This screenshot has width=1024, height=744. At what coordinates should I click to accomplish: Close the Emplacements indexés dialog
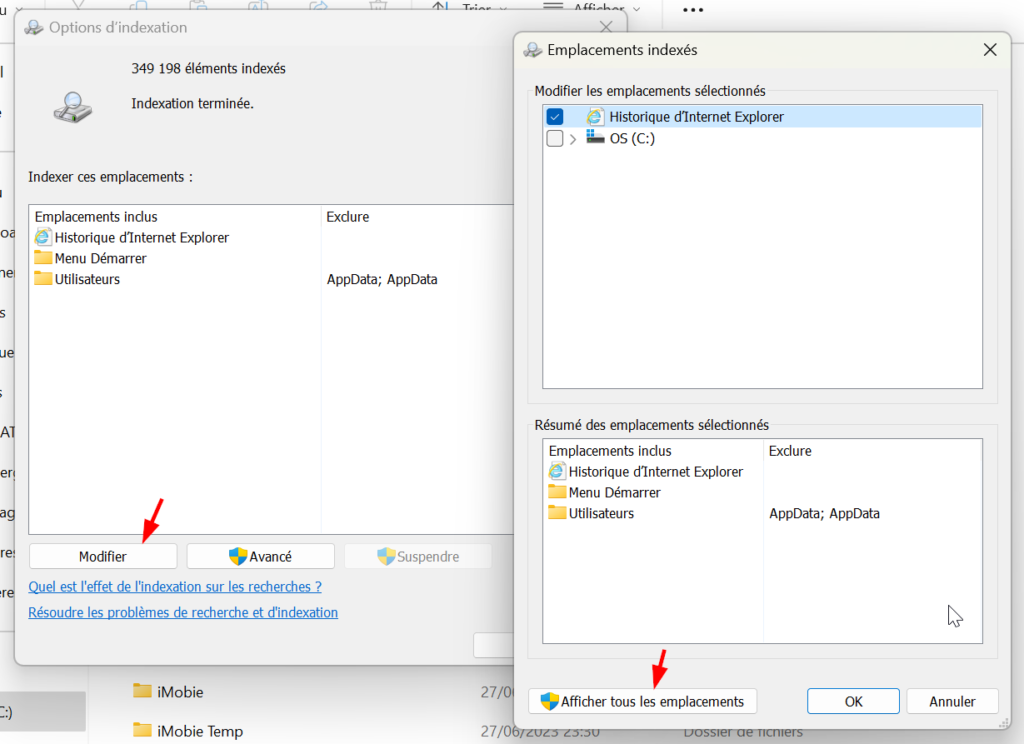click(990, 50)
